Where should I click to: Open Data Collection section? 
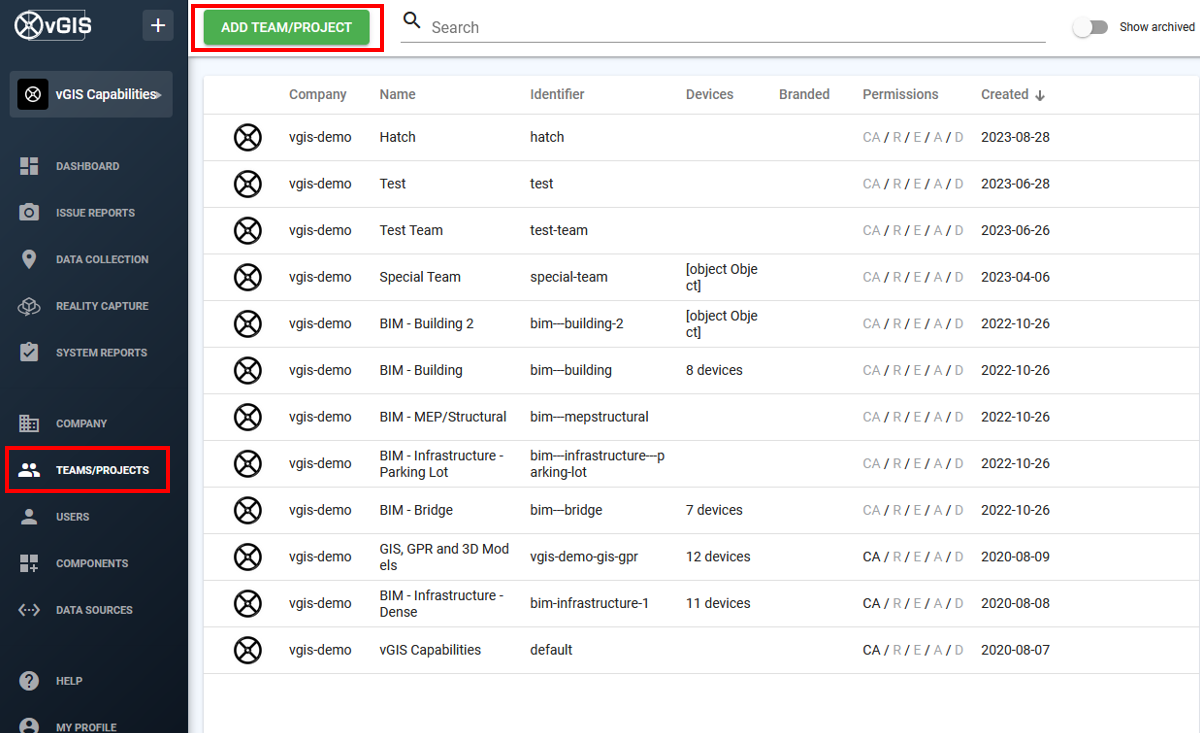102,259
